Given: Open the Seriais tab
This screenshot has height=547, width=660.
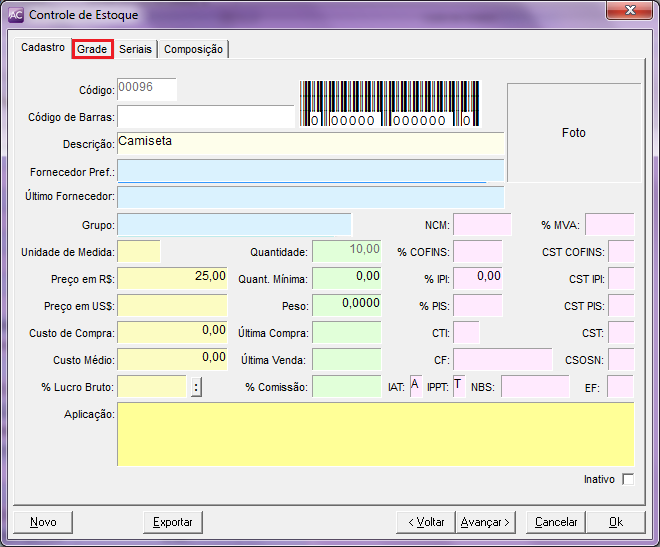Looking at the screenshot, I should click(135, 49).
